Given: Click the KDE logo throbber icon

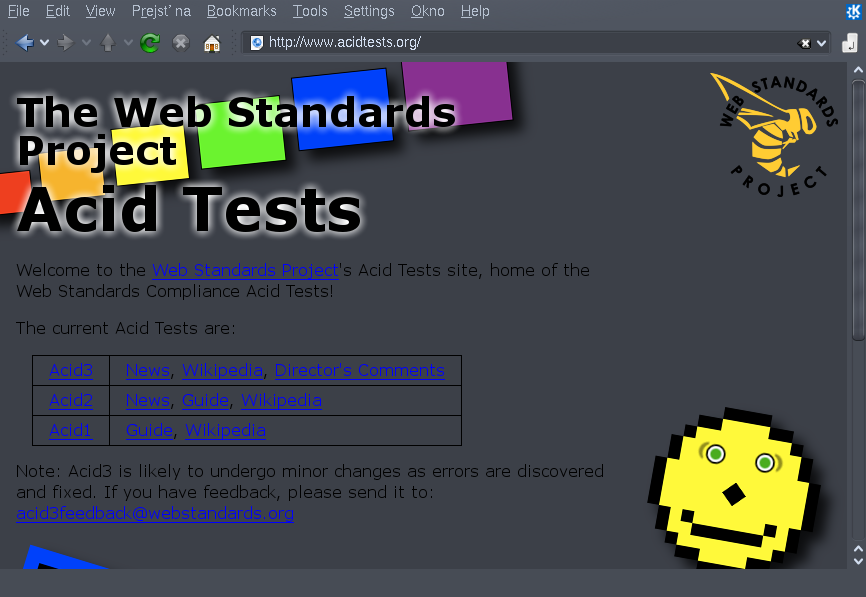Looking at the screenshot, I should click(854, 12).
